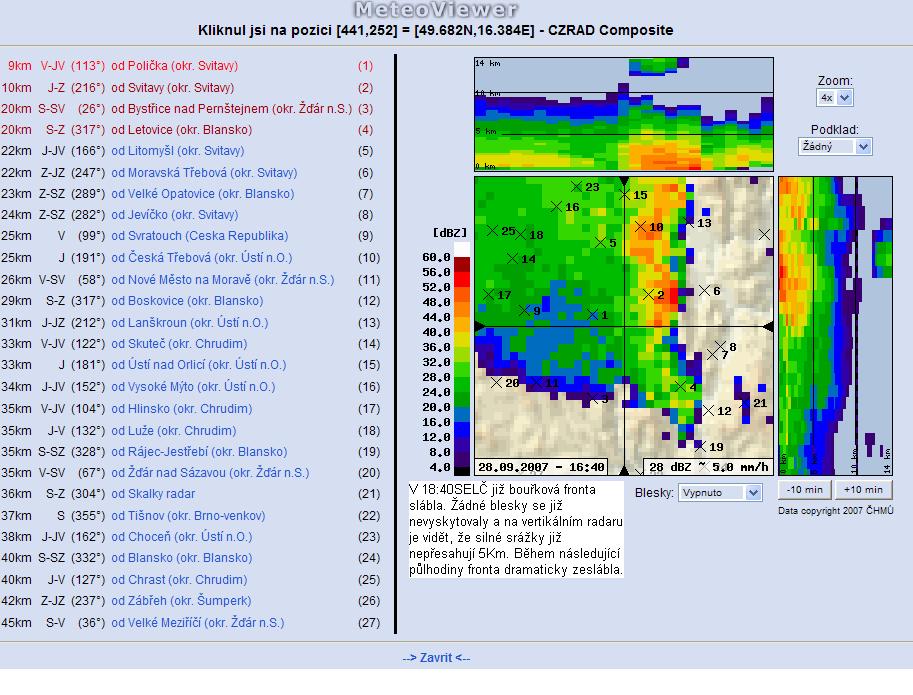Click the horizontal cross-section panel above the map
Image resolution: width=913 pixels, height=695 pixels.
coord(624,114)
